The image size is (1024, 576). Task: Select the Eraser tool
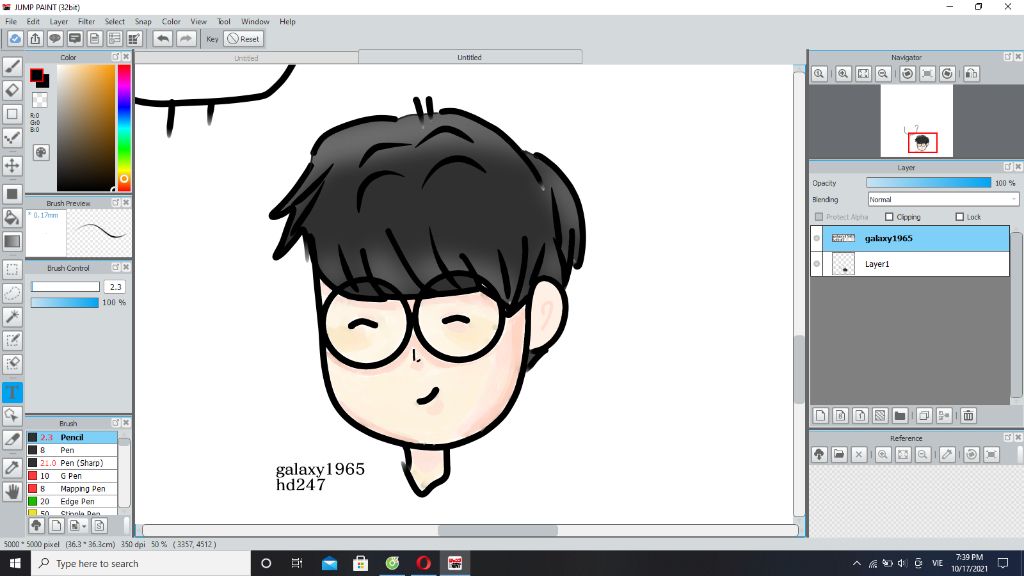tap(12, 90)
